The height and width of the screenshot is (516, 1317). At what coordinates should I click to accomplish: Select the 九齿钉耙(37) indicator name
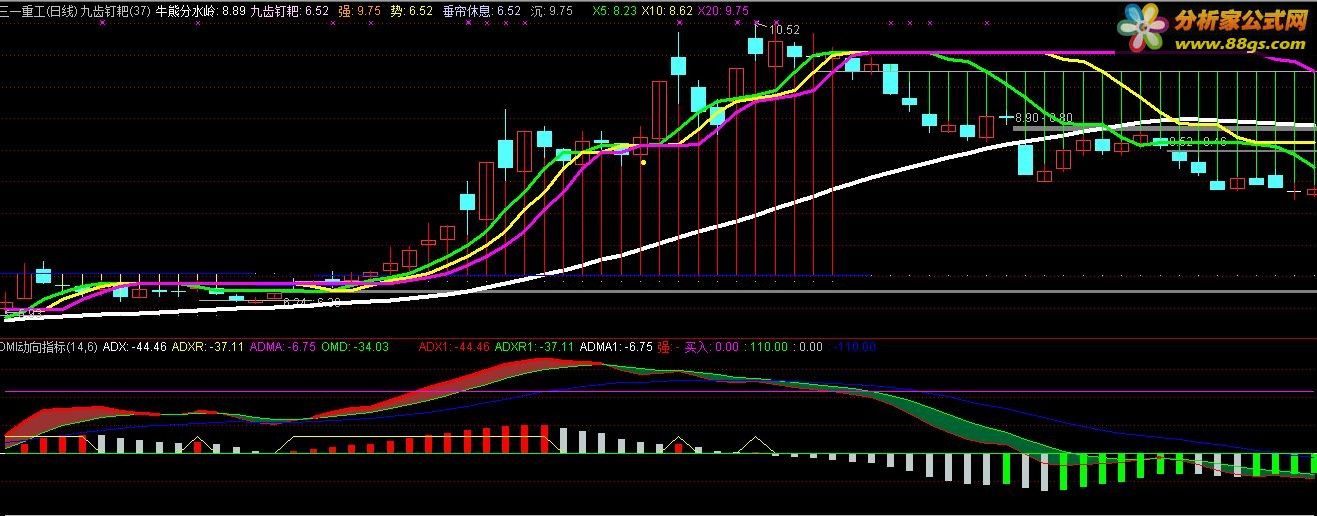pyautogui.click(x=116, y=10)
